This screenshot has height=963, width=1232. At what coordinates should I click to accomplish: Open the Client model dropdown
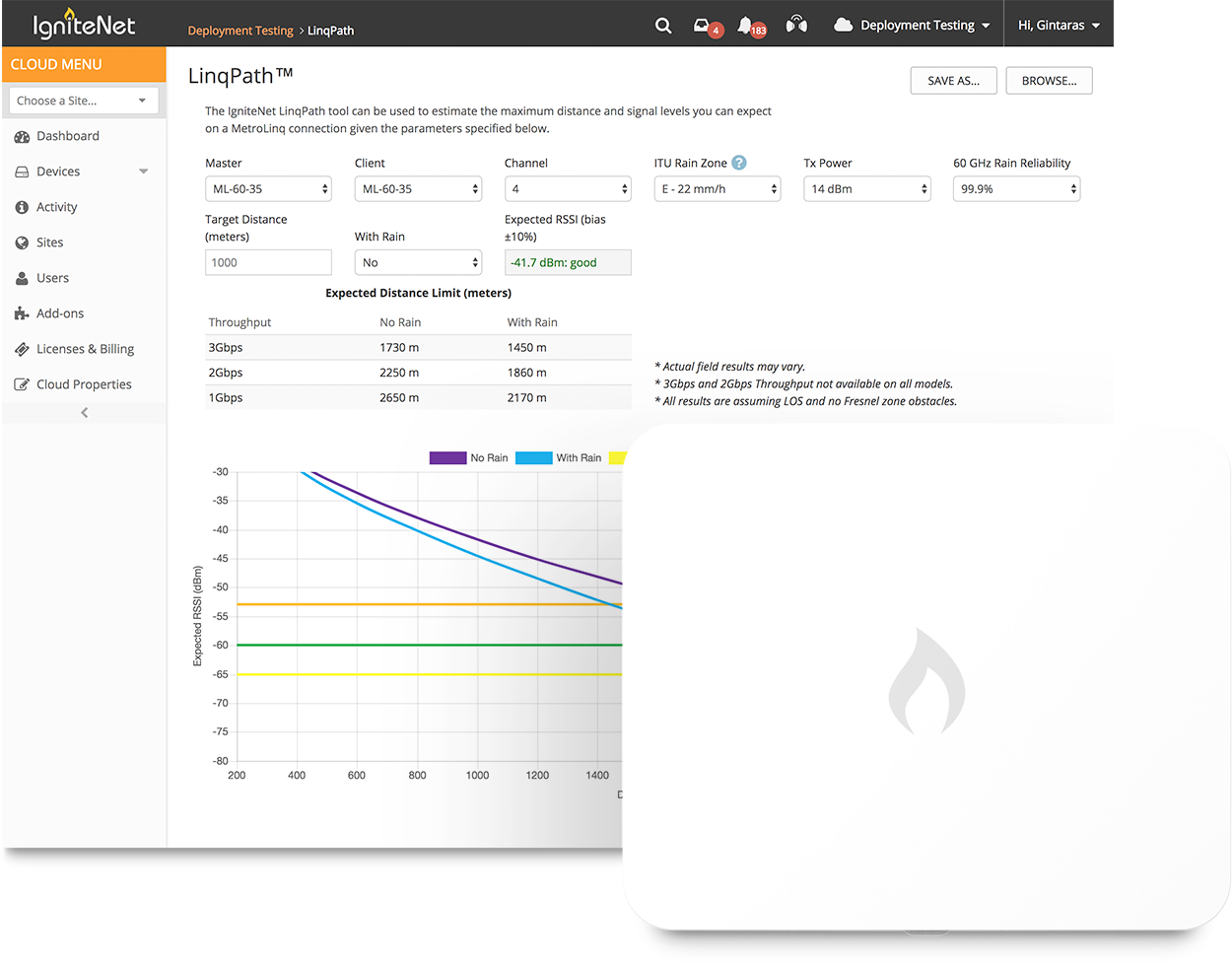tap(418, 188)
